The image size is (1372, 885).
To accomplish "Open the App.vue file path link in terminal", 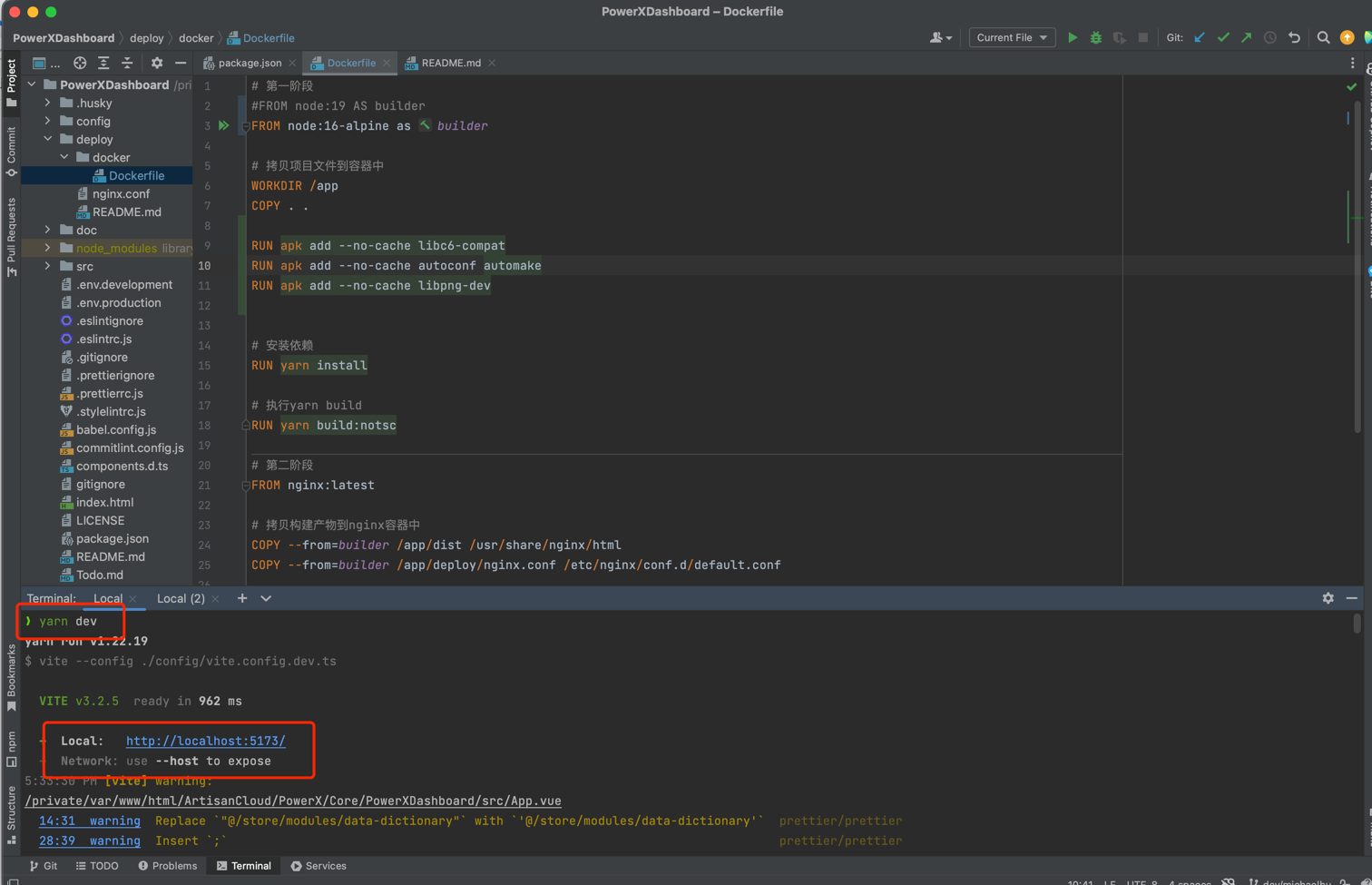I will pyautogui.click(x=293, y=801).
